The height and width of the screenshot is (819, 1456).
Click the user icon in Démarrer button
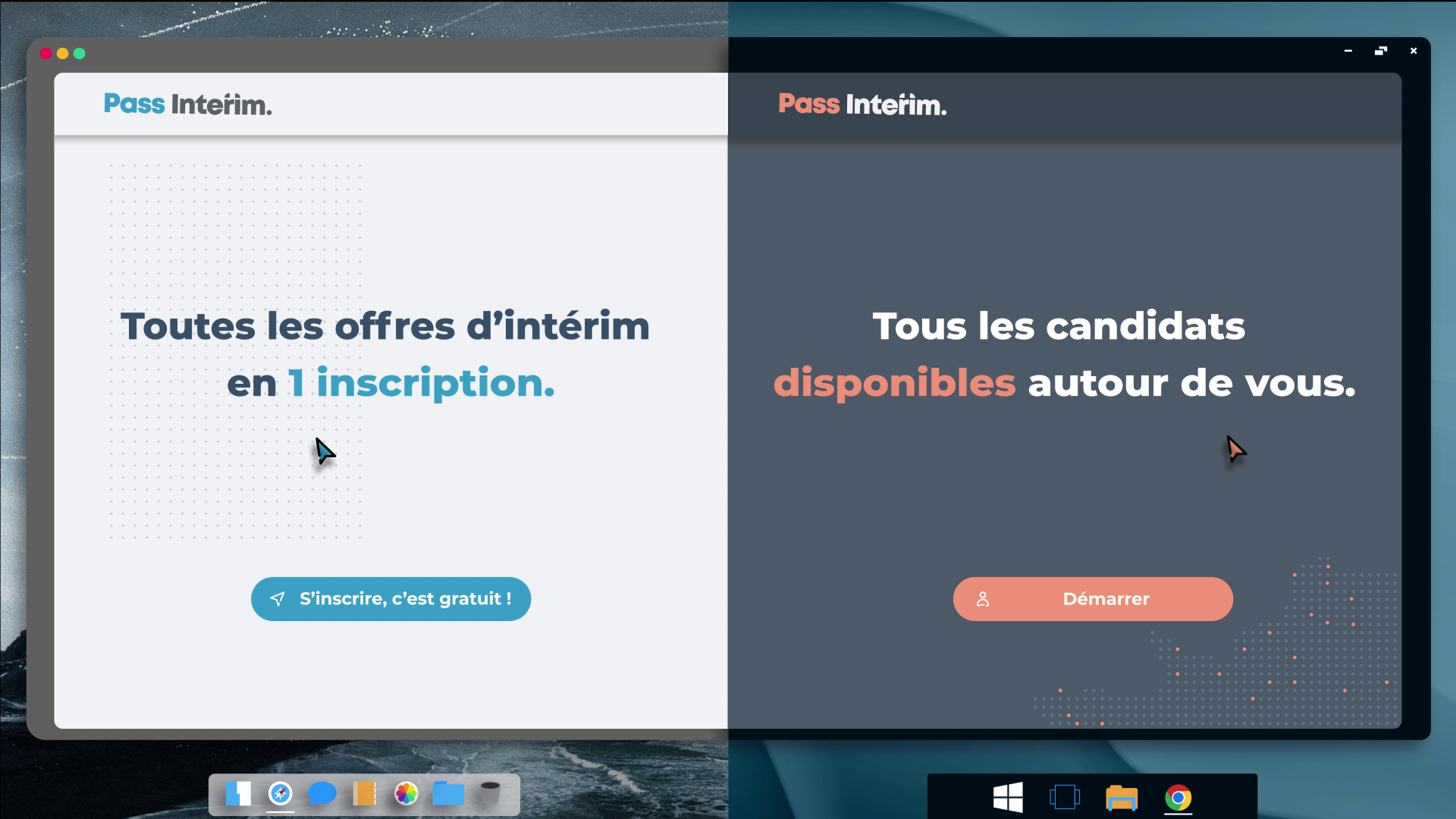(x=983, y=599)
